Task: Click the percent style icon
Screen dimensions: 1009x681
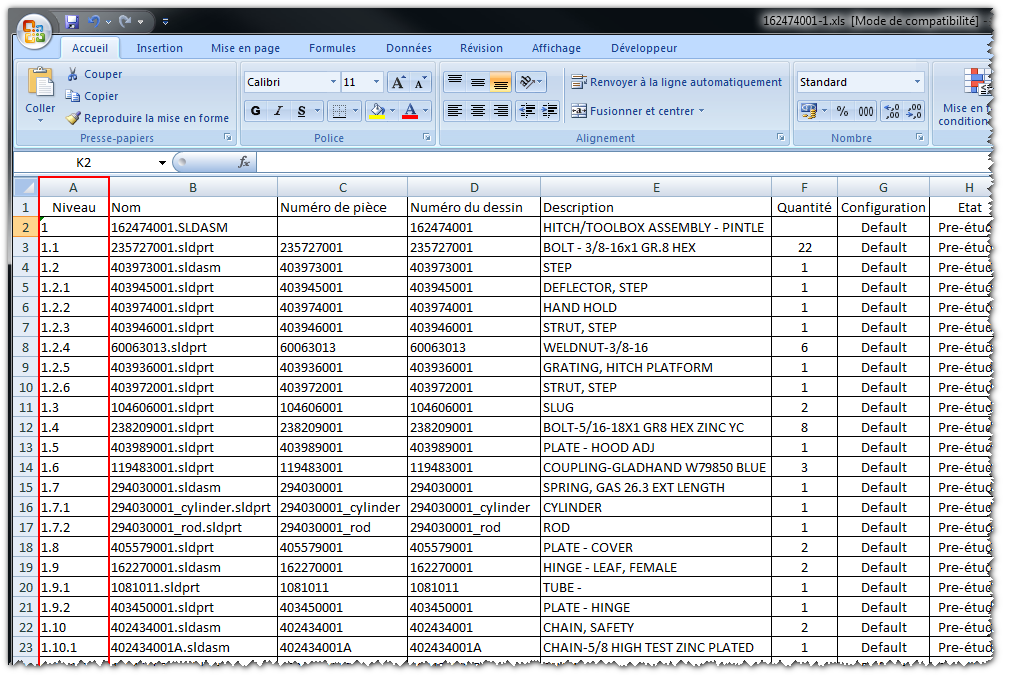Action: click(842, 111)
